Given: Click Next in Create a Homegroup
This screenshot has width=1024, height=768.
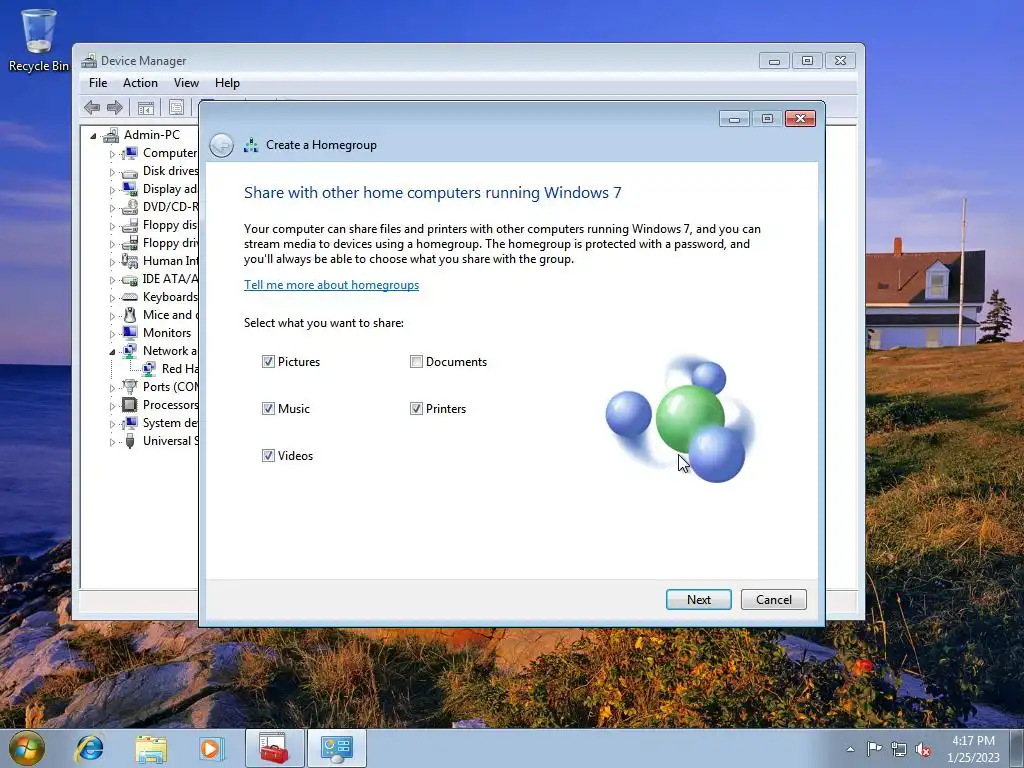Looking at the screenshot, I should pos(698,600).
